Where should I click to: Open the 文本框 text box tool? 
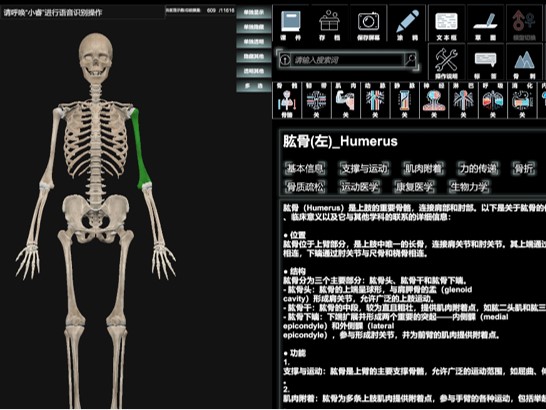click(x=446, y=24)
